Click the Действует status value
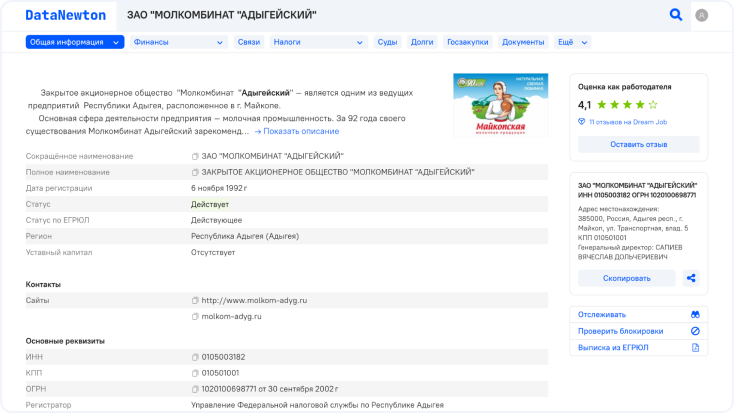734x413 pixels. click(x=210, y=204)
